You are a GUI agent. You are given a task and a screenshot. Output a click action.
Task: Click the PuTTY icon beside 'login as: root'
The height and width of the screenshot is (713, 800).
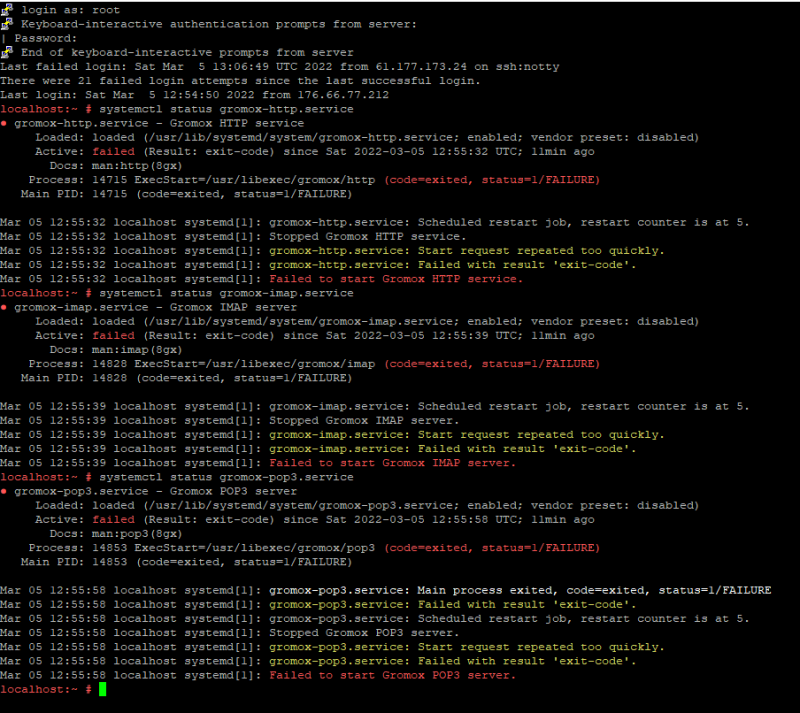pyautogui.click(x=6, y=8)
